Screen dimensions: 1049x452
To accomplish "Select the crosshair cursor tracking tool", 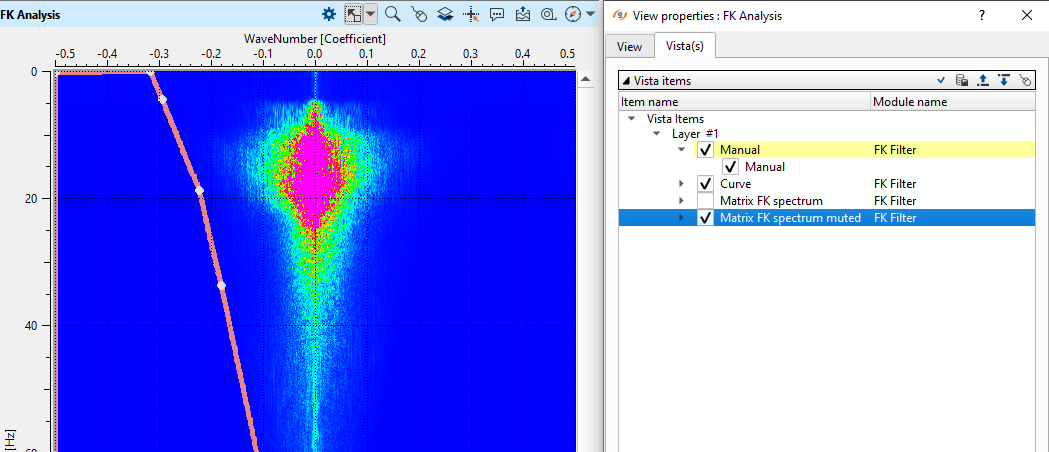I will 471,14.
